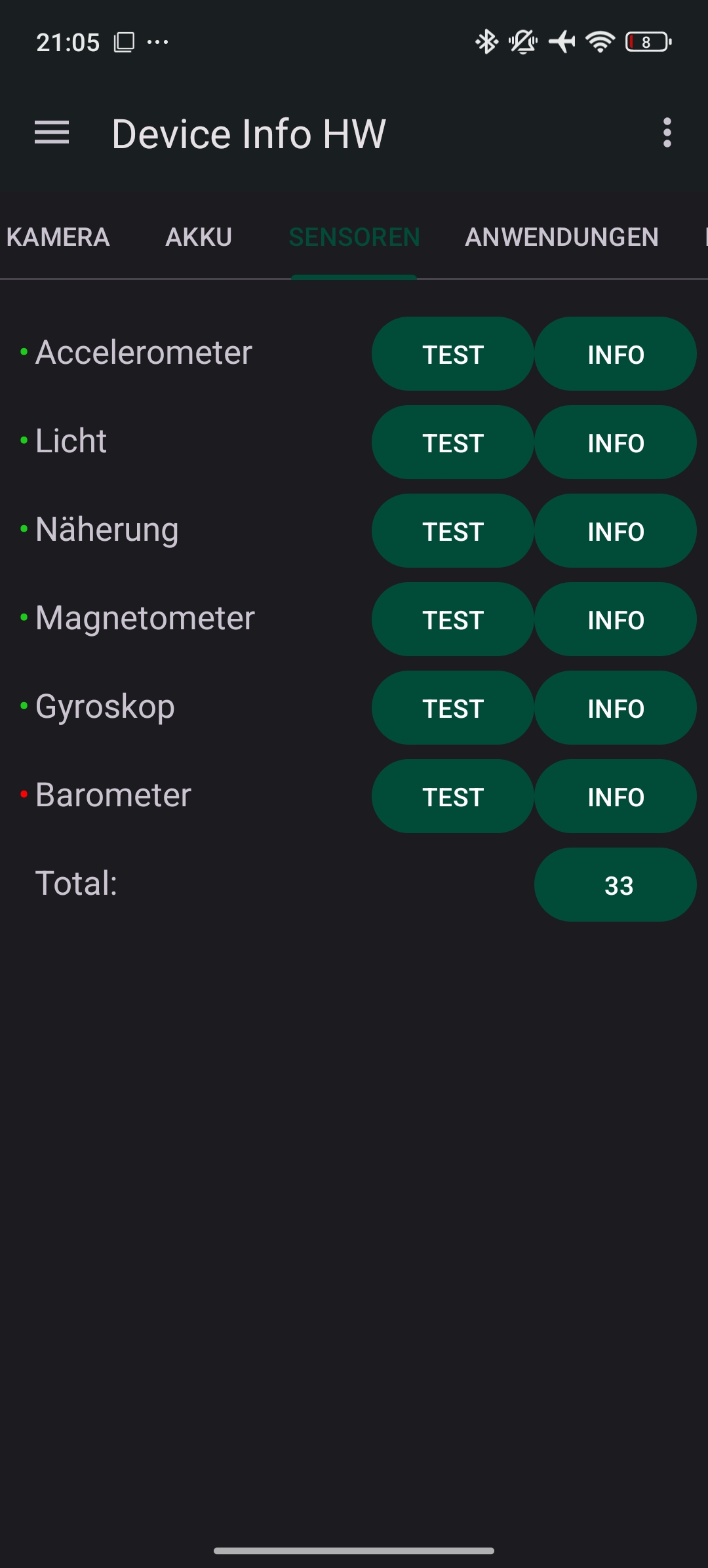708x1568 pixels.
Task: Tap the battery indicator icon
Action: click(648, 43)
